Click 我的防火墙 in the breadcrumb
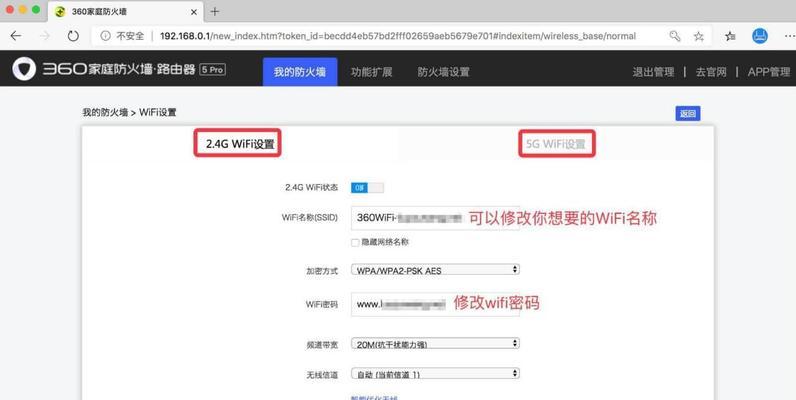Screen dimensions: 796x400 (105, 112)
